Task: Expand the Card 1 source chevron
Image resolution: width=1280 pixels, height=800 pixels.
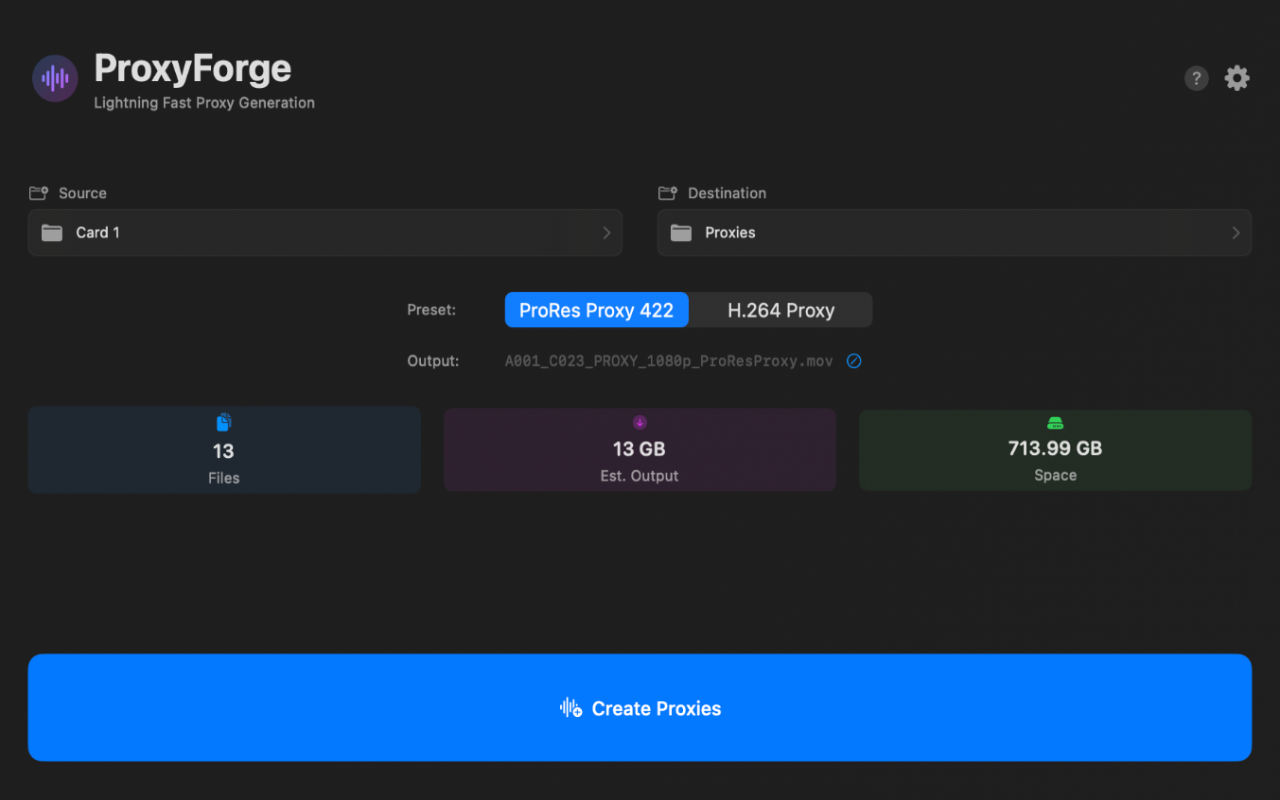Action: 606,232
